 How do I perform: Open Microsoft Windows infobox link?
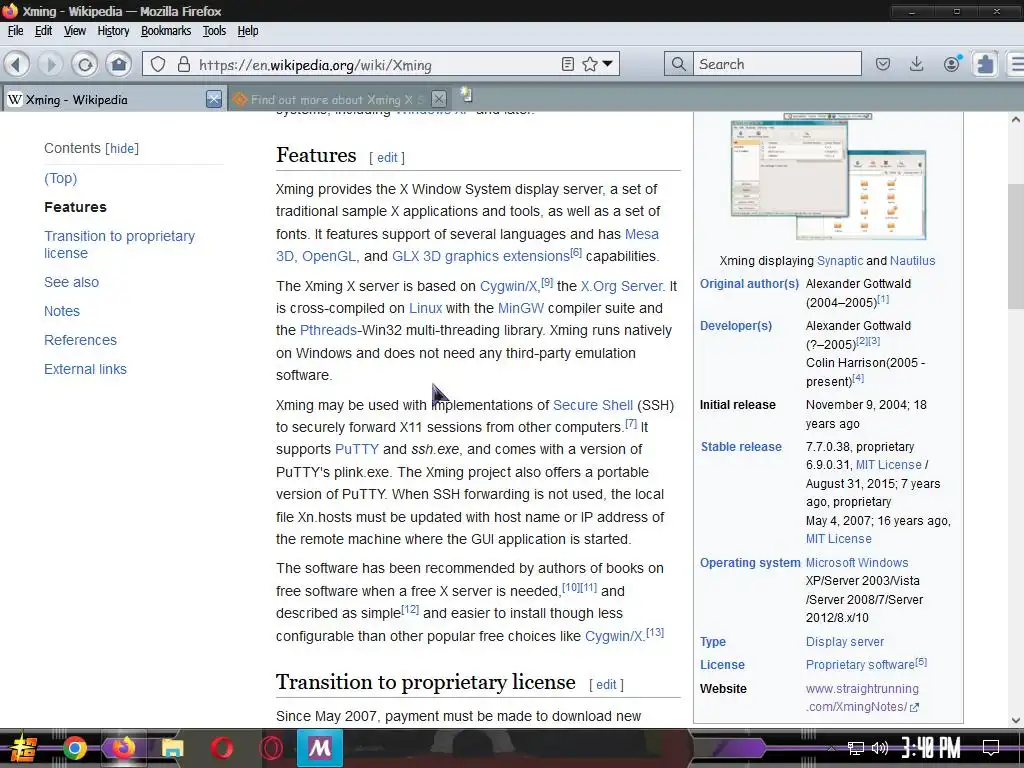857,562
